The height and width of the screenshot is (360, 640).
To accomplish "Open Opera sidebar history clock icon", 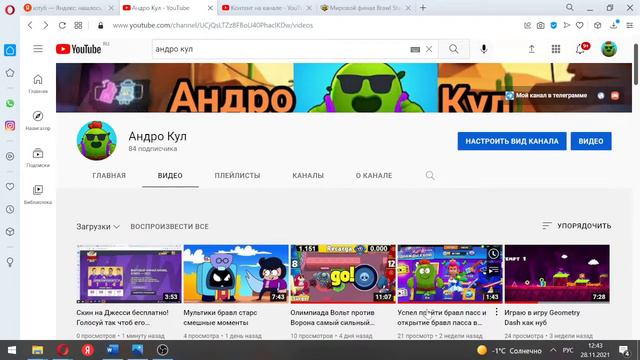I will pyautogui.click(x=10, y=209).
